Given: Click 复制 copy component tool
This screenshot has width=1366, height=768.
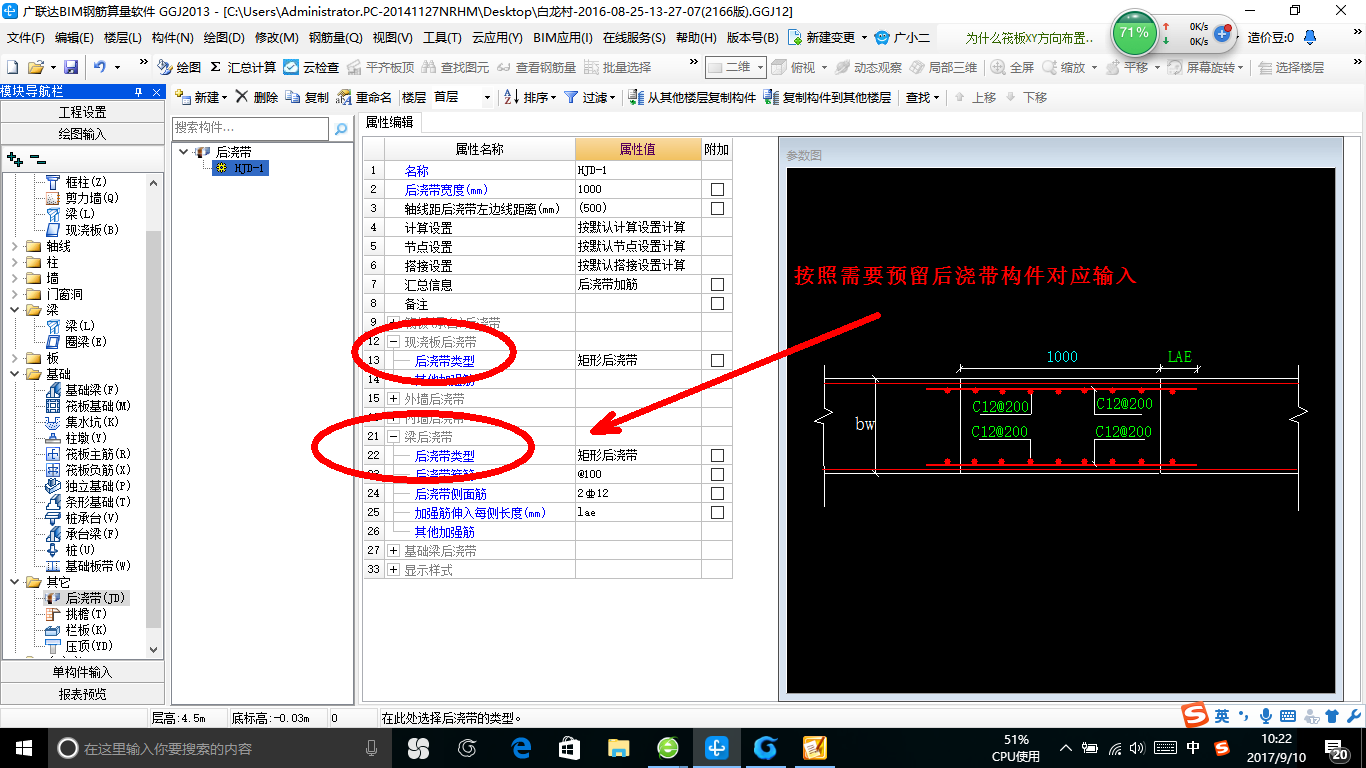Looking at the screenshot, I should [307, 97].
